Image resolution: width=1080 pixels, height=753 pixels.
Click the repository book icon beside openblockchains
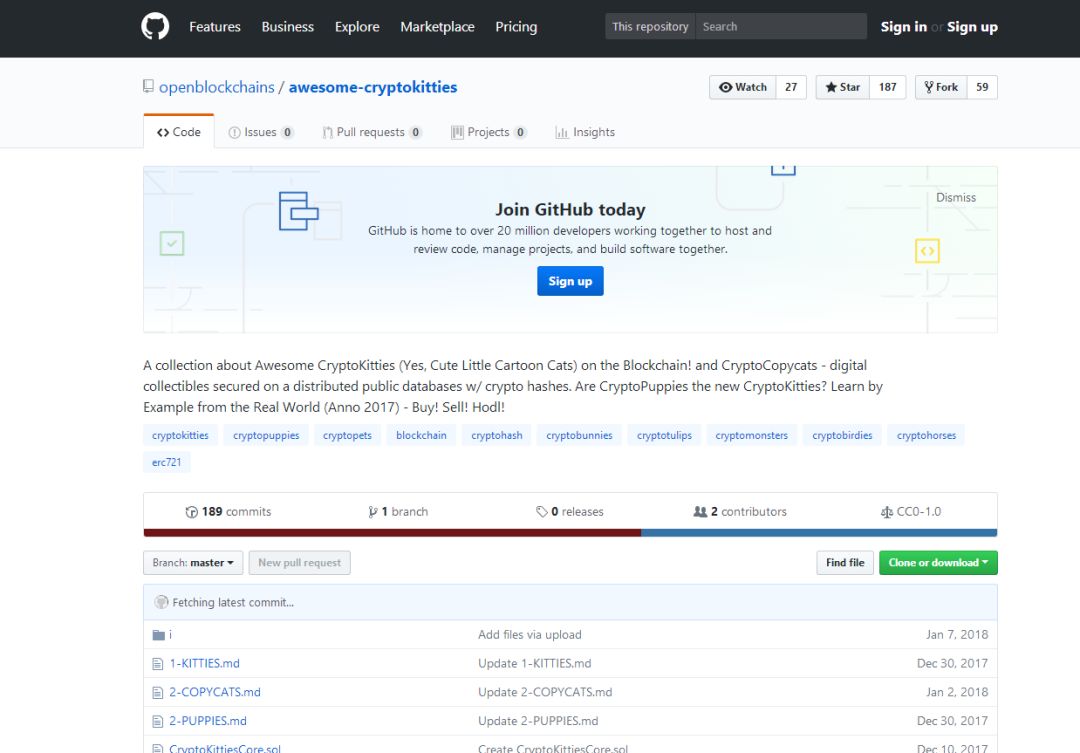148,86
